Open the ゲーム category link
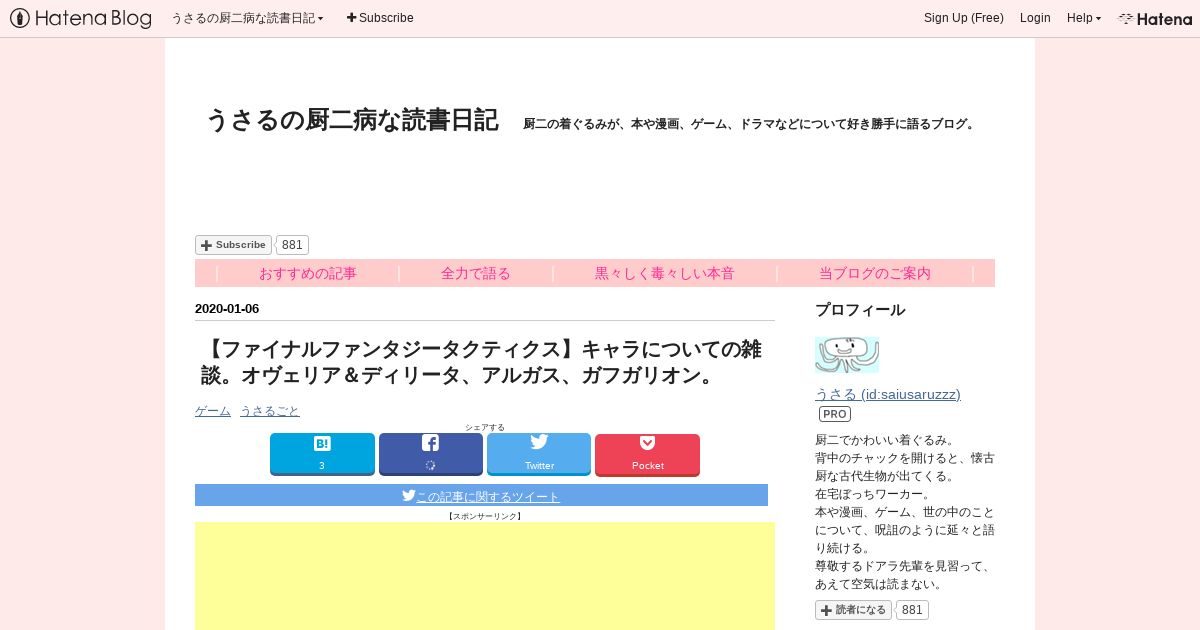The image size is (1200, 630). tap(212, 411)
